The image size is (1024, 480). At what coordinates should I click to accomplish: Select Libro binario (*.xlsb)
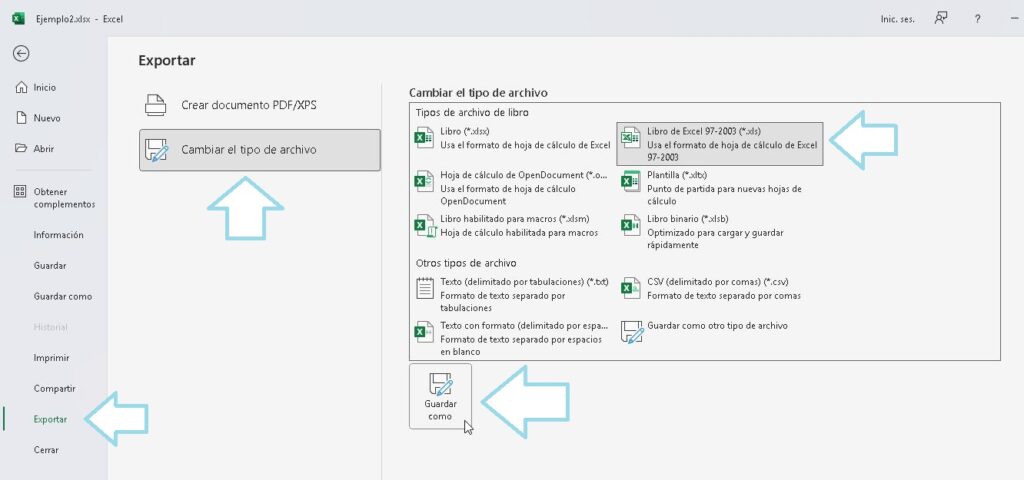click(720, 232)
